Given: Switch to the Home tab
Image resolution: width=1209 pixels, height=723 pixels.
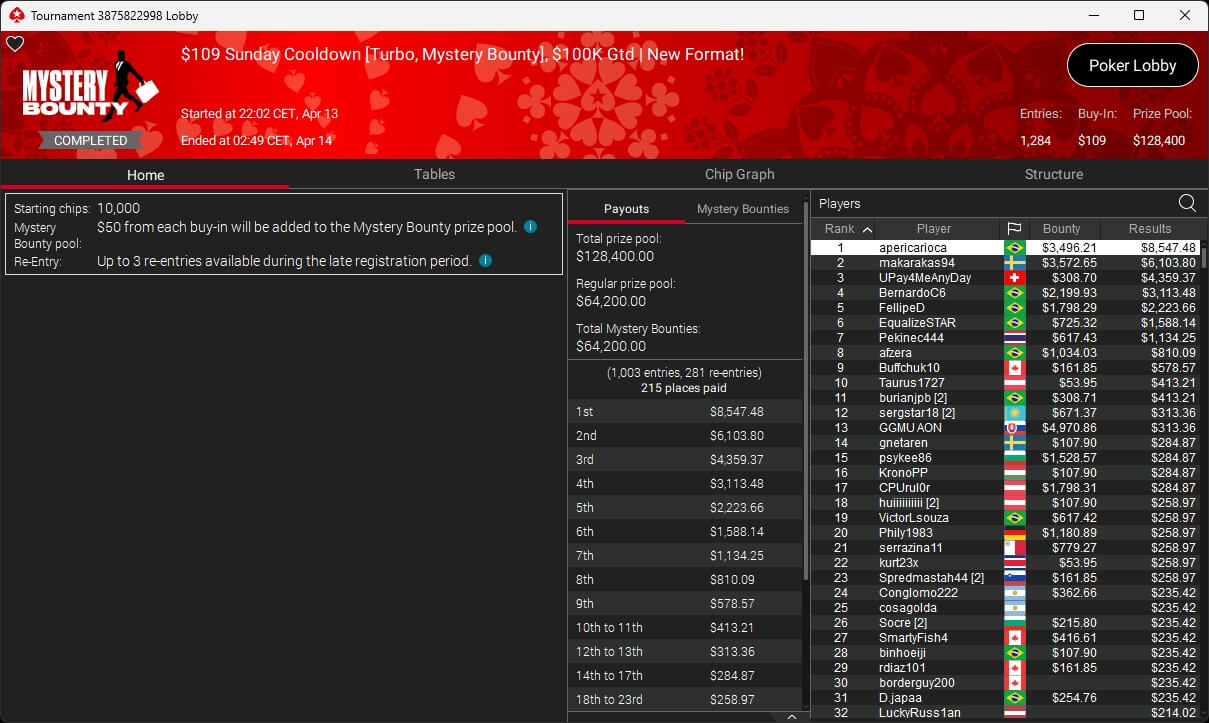Looking at the screenshot, I should pos(145,175).
